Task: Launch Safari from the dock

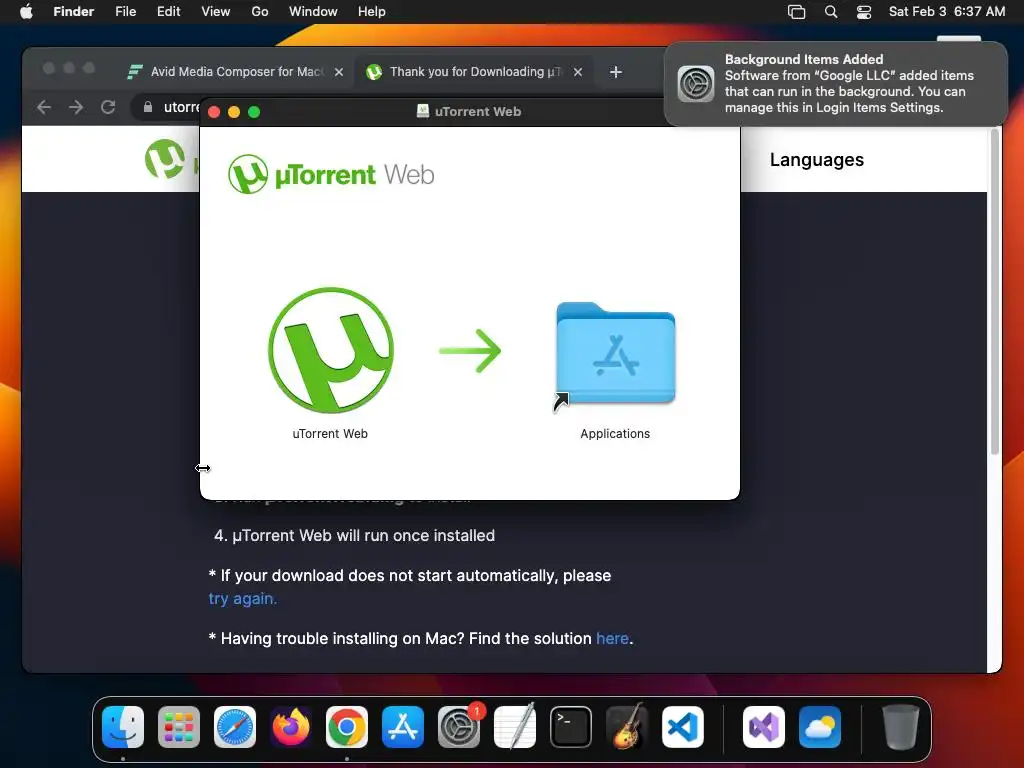Action: coord(235,727)
